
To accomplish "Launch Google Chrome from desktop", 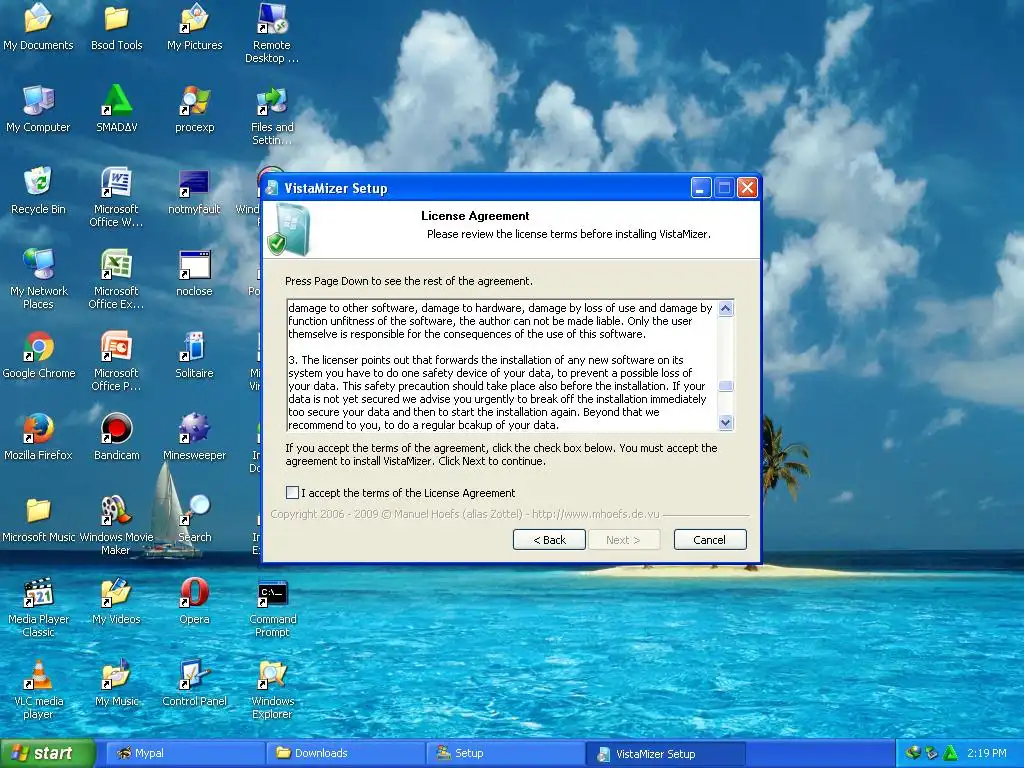I will click(x=38, y=355).
